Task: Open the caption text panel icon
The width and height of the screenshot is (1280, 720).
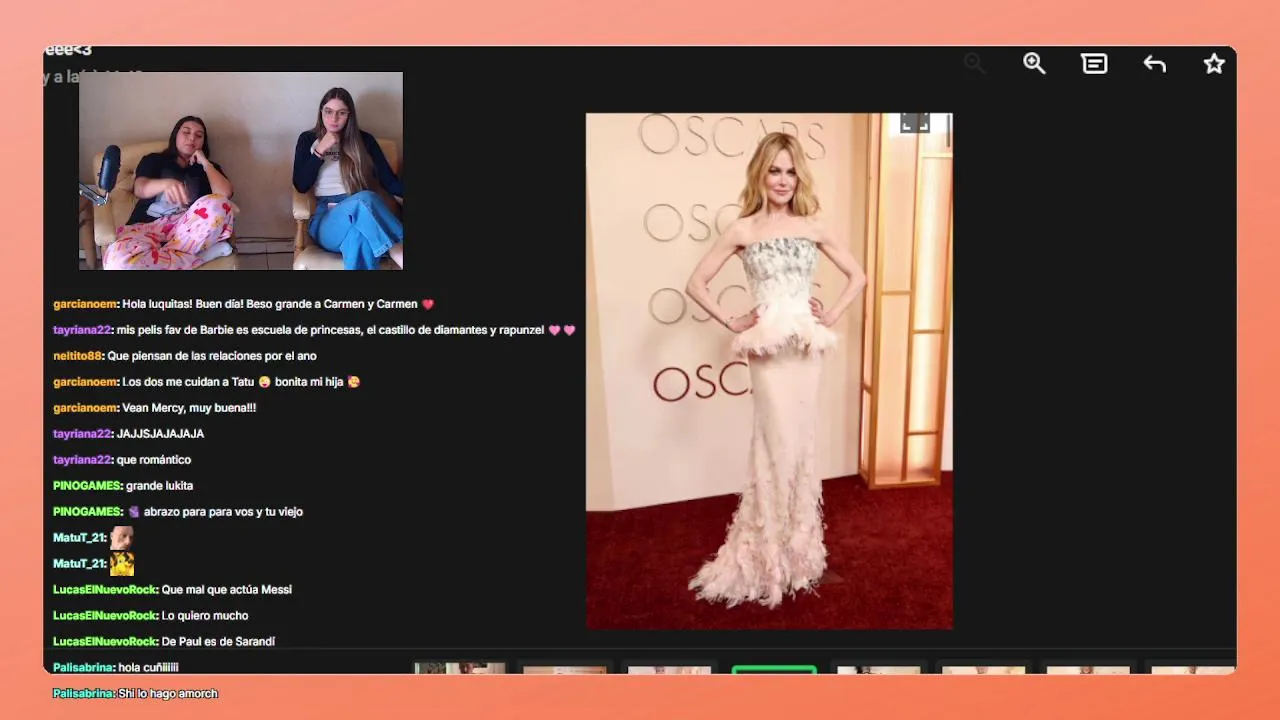Action: tap(1094, 64)
